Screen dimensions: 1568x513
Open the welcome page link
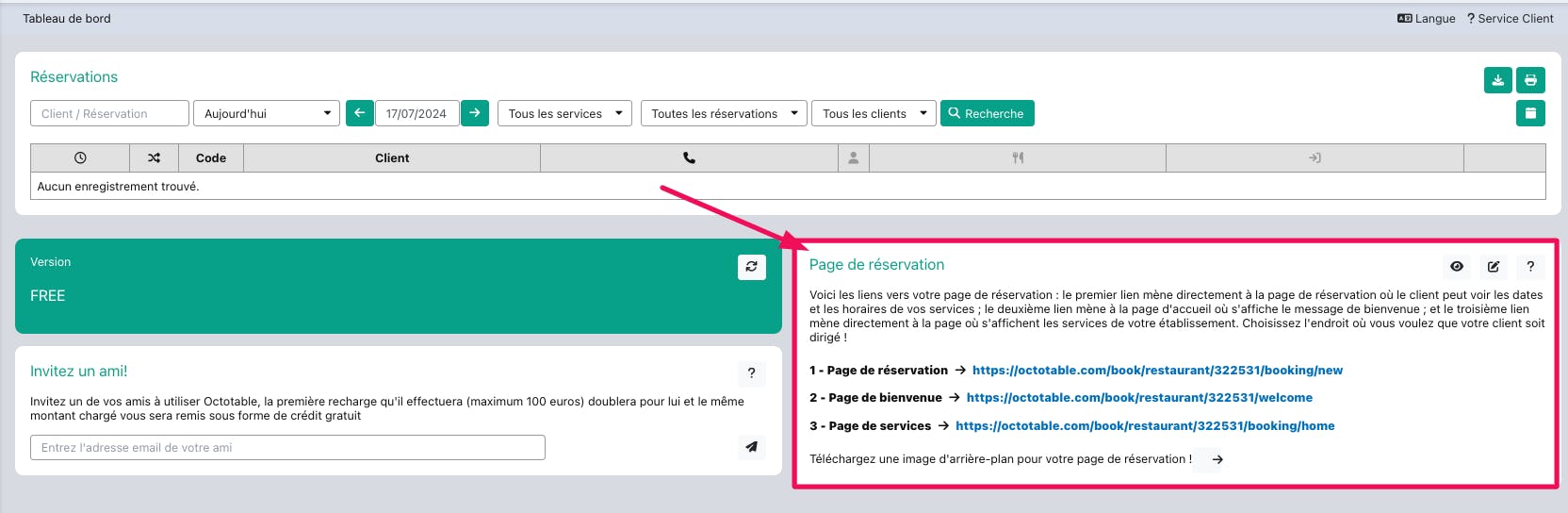click(1139, 397)
